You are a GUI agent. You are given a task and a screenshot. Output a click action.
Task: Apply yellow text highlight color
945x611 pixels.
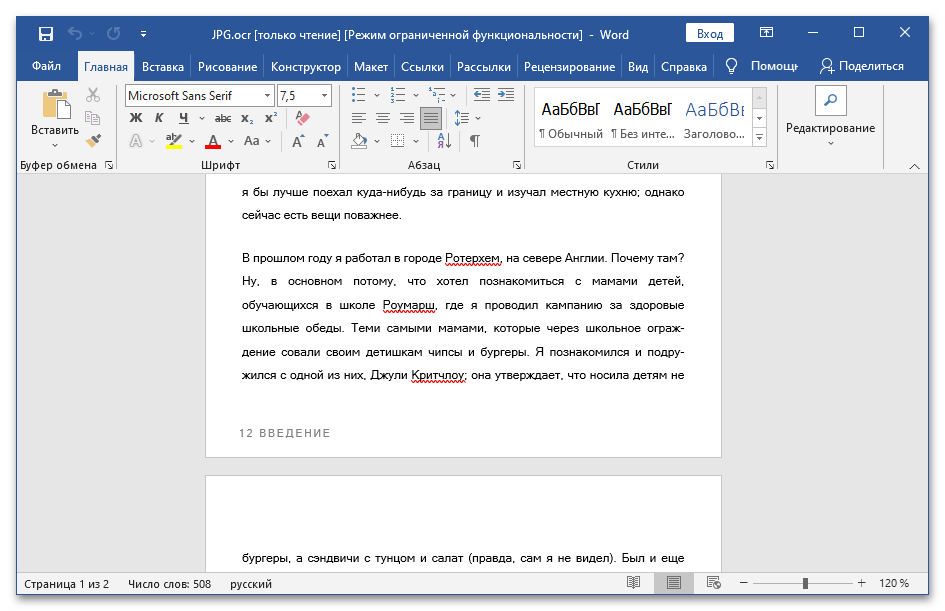point(174,141)
